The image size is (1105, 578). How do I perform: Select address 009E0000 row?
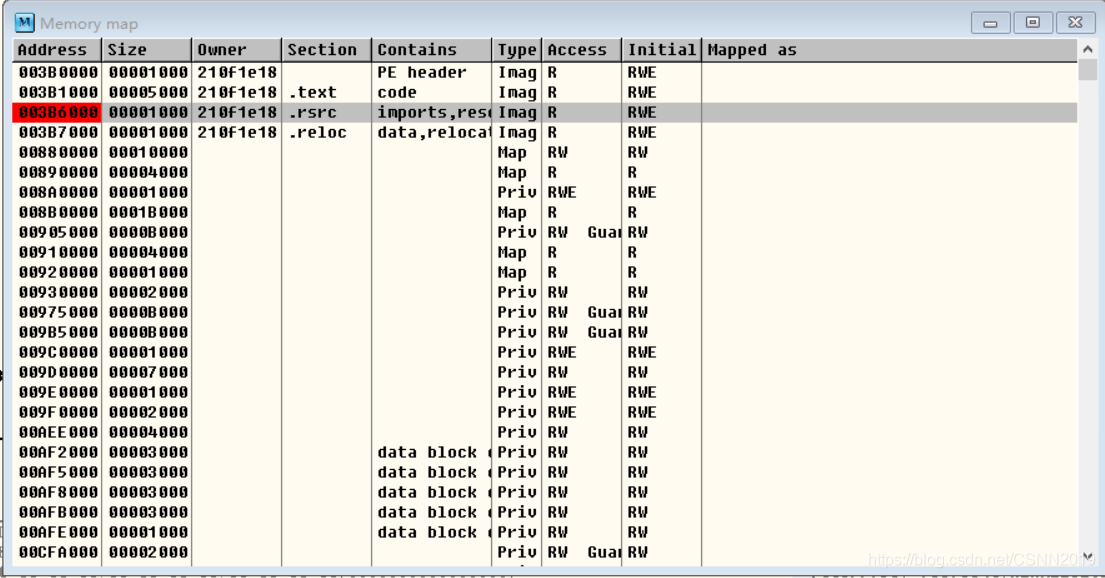pos(545,392)
